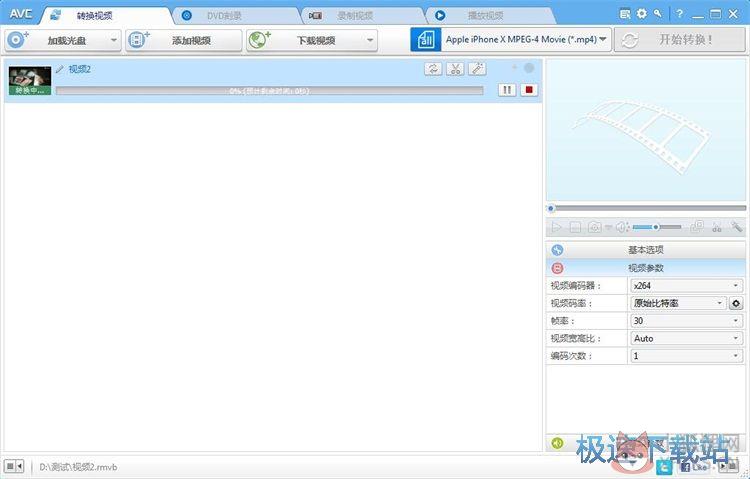
Task: Click the 视频2 conversion progress bar
Action: point(269,90)
